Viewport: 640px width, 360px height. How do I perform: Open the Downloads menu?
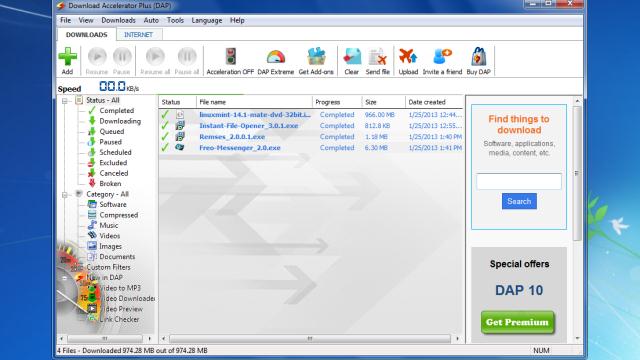118,20
